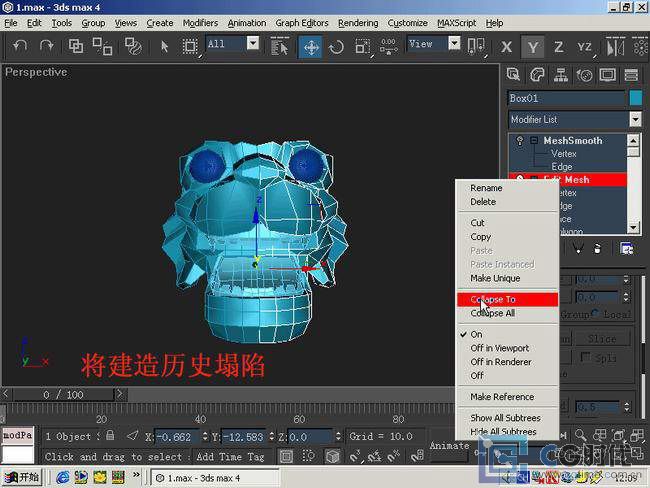Click the 1.max 3ds max 4 taskbar button

(x=215, y=478)
